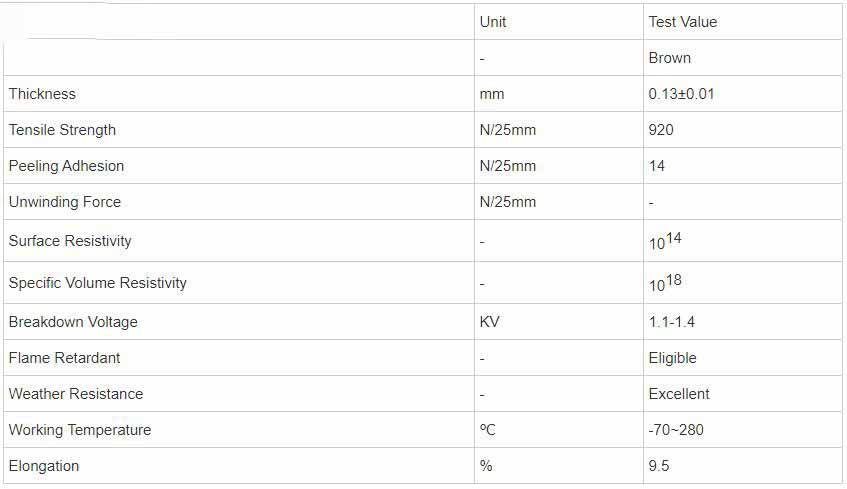Screen dimensions: 847x489
Task: Select the Elongation row label
Action: pyautogui.click(x=43, y=466)
